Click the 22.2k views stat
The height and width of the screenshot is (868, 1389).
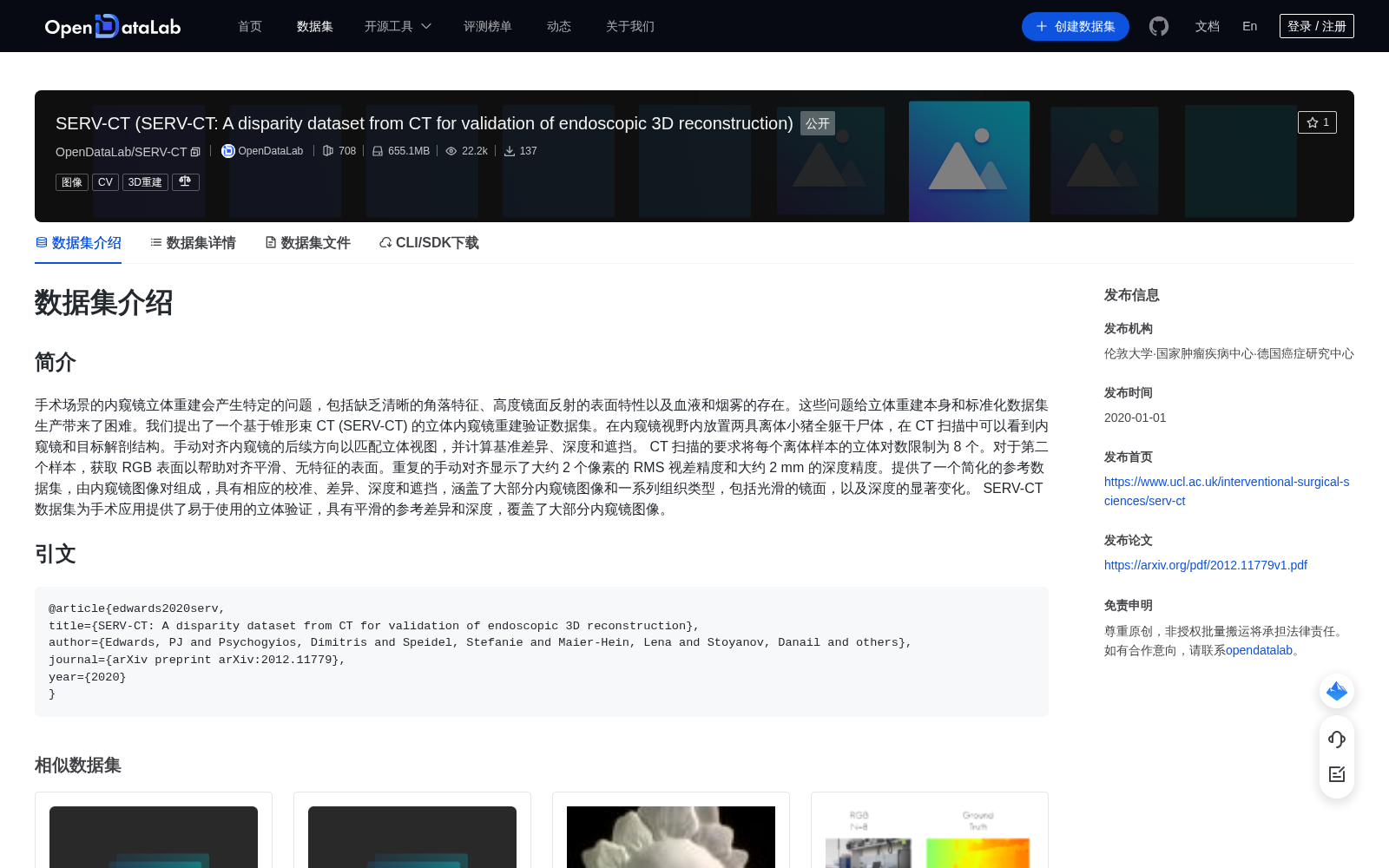pos(466,151)
